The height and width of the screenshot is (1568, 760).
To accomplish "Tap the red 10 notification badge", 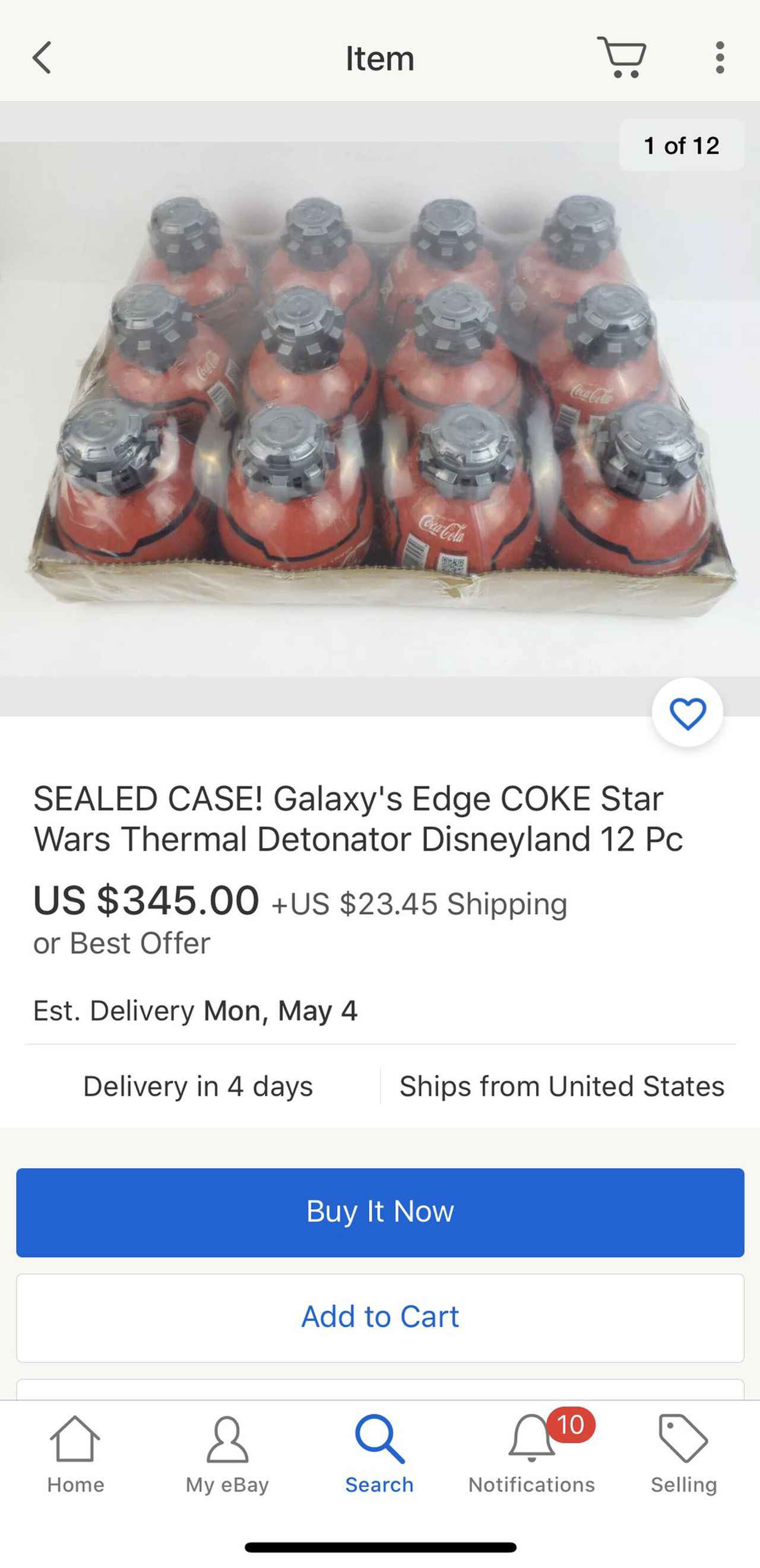I will 571,1425.
